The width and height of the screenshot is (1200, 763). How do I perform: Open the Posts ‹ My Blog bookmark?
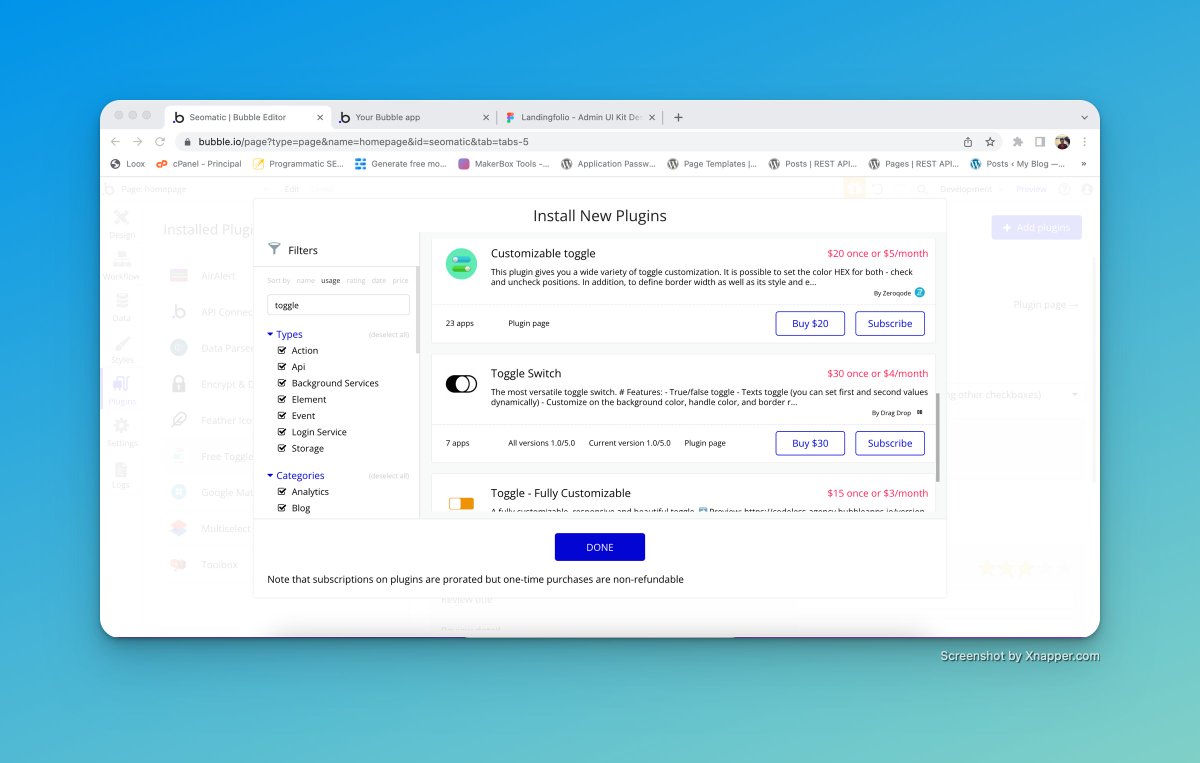[x=1017, y=164]
